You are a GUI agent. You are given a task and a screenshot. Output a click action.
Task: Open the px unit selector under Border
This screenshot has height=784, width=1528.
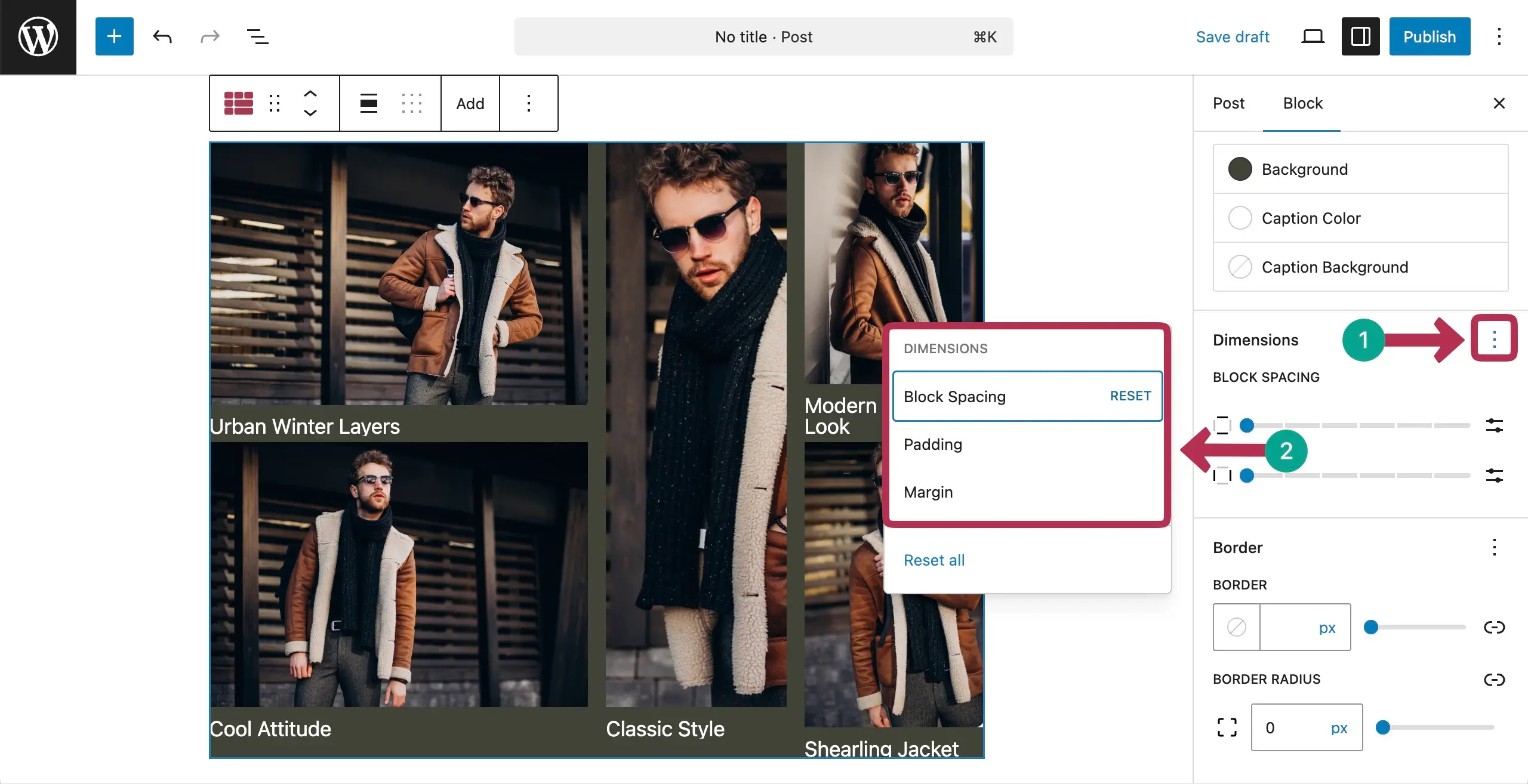(x=1327, y=627)
